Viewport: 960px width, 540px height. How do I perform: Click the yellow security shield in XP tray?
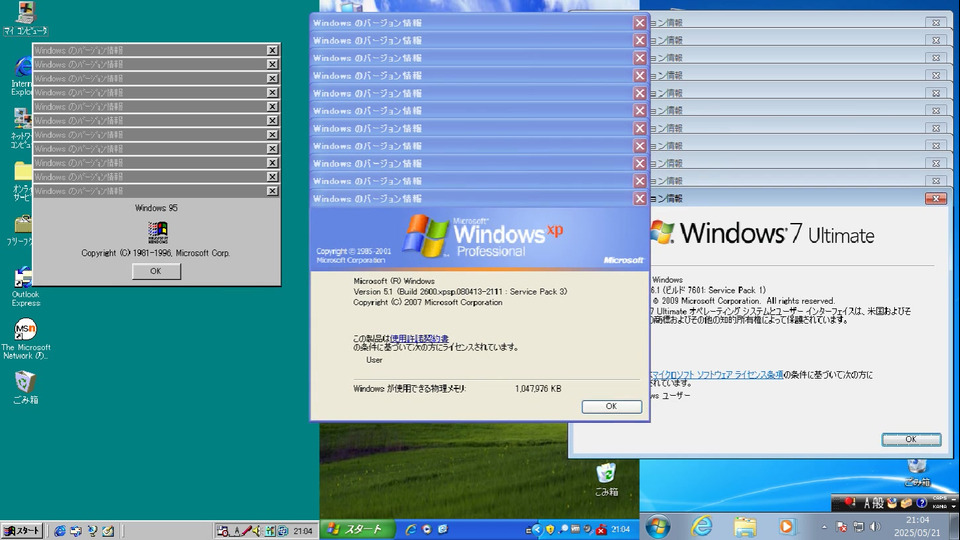[x=550, y=529]
